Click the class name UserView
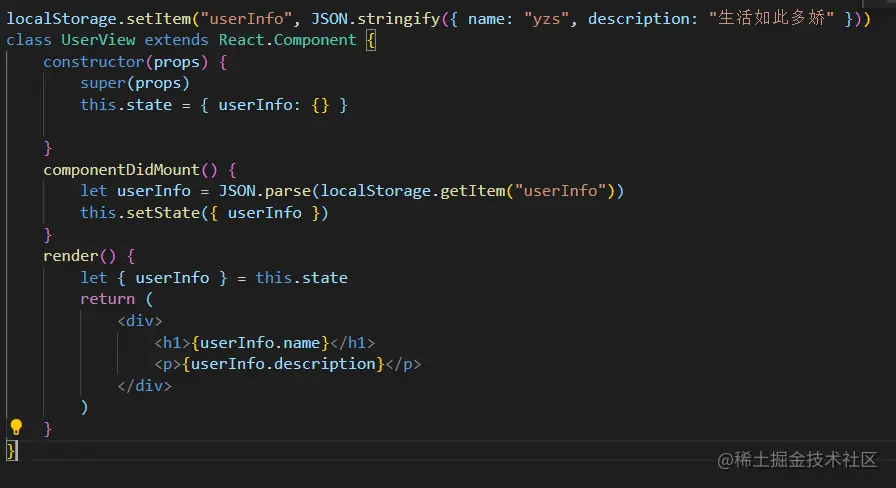This screenshot has height=488, width=896. (x=98, y=40)
